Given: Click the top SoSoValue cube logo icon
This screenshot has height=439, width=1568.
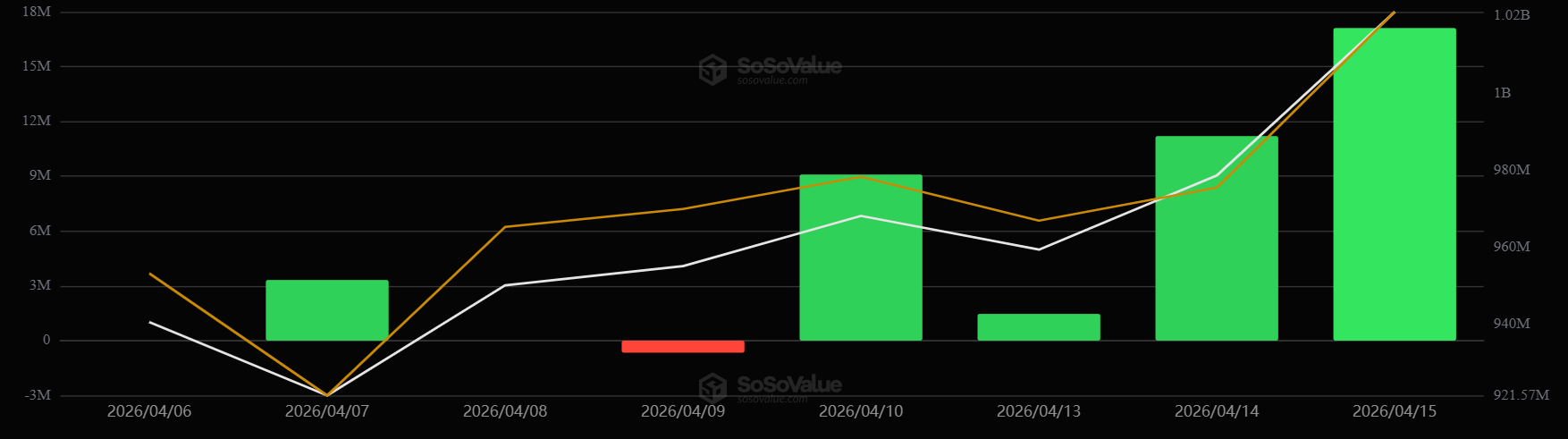Looking at the screenshot, I should coord(712,69).
